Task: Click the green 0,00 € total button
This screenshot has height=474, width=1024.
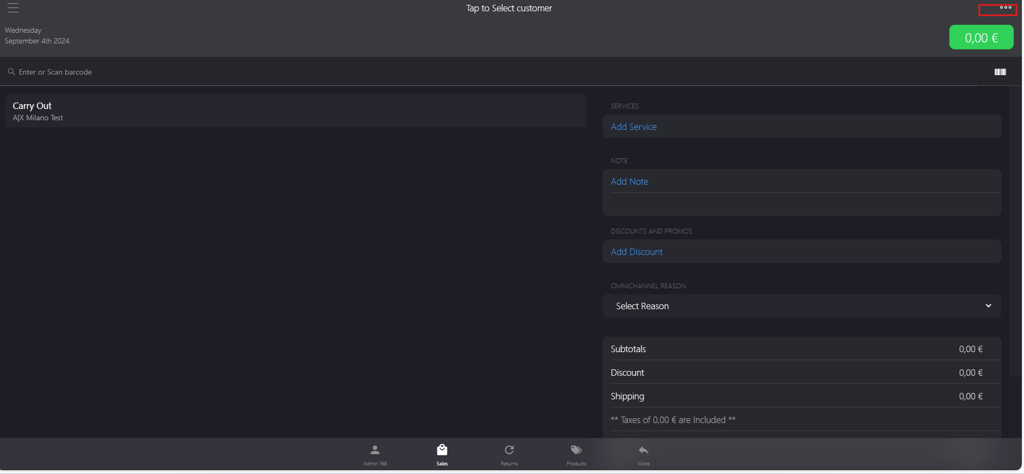Action: [981, 37]
